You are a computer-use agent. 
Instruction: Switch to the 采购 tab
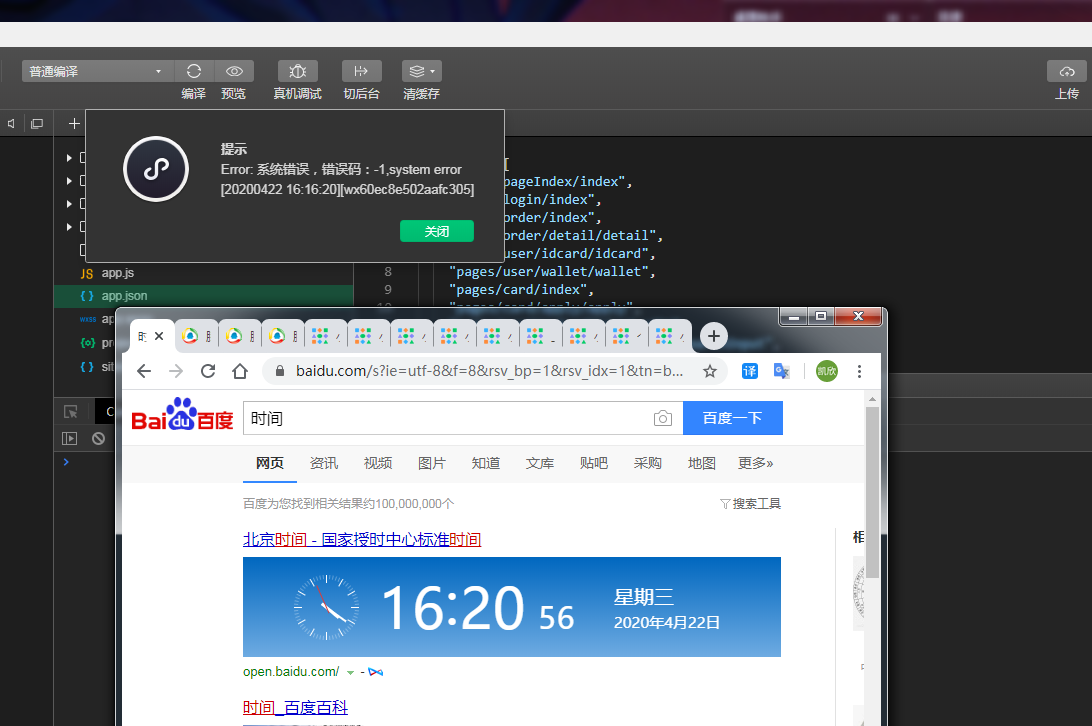coord(648,463)
